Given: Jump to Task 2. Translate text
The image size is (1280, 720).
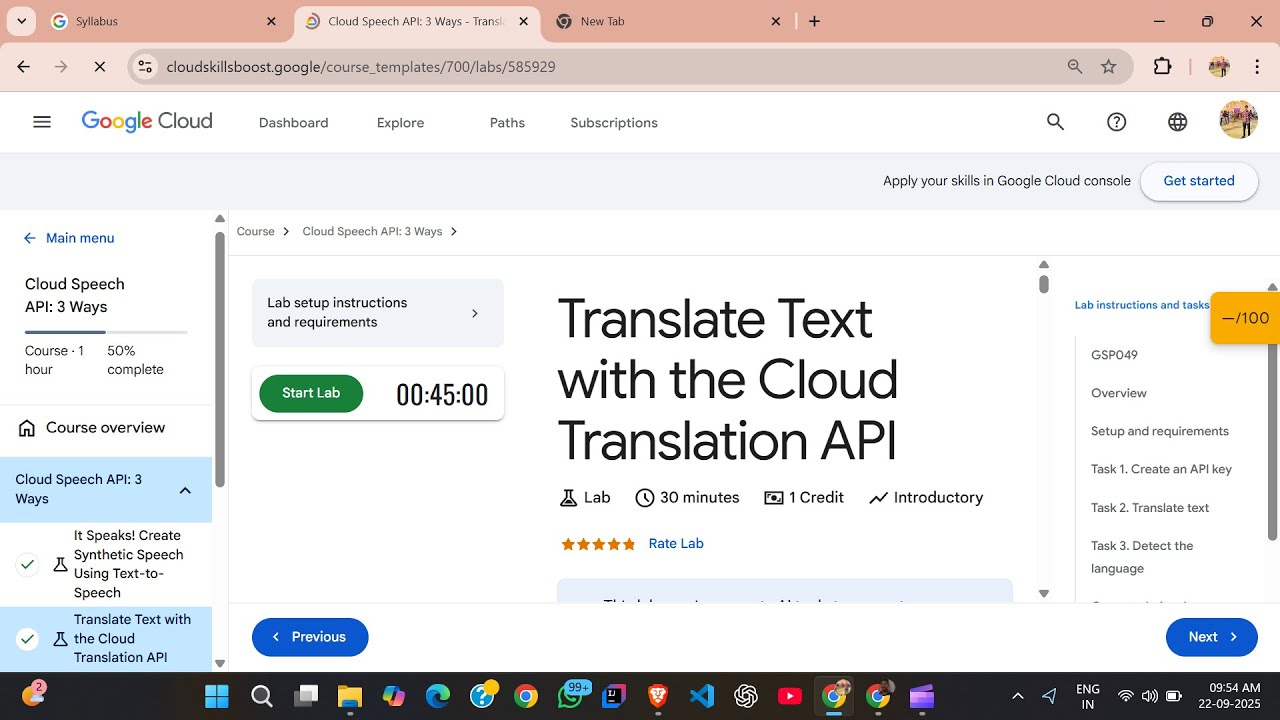Looking at the screenshot, I should tap(1150, 508).
